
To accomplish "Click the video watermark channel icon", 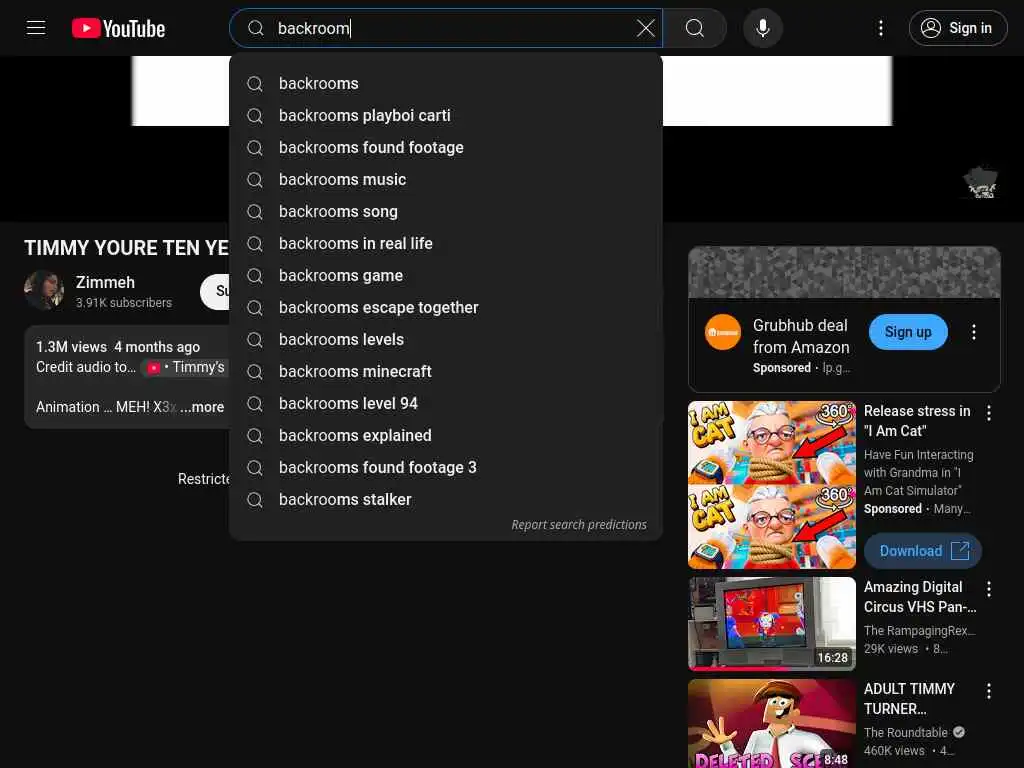I will point(981,183).
